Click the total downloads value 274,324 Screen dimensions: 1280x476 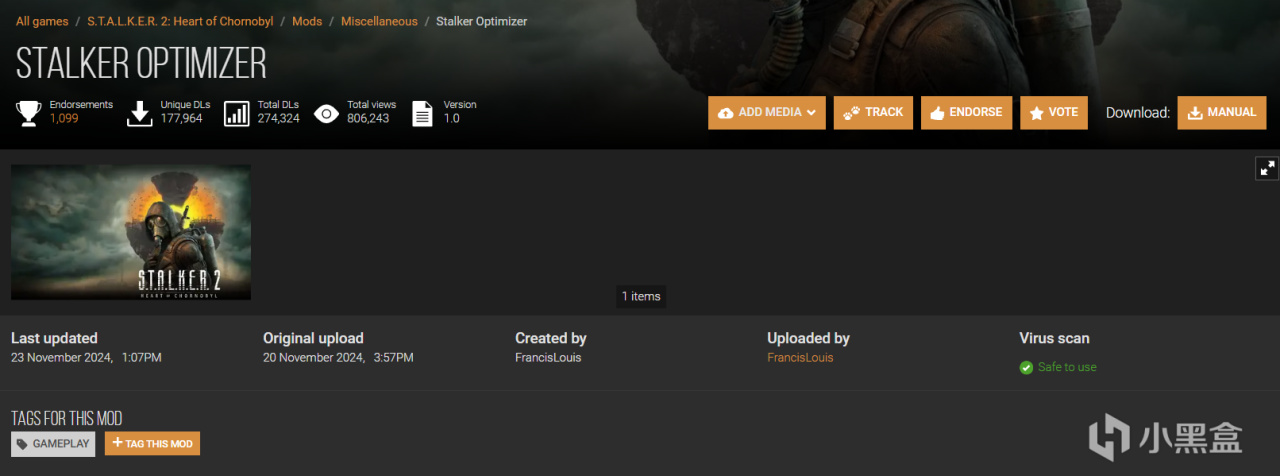coord(279,119)
